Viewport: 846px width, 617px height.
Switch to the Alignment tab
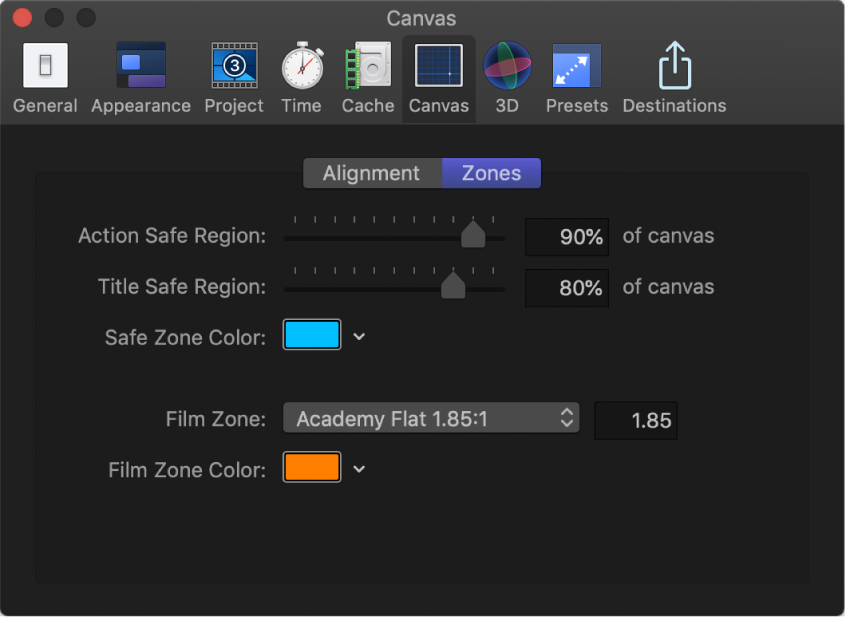pos(371,173)
